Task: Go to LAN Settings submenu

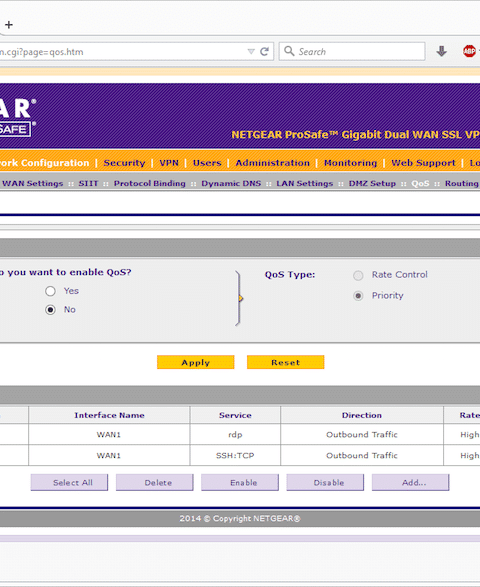Action: (x=305, y=183)
